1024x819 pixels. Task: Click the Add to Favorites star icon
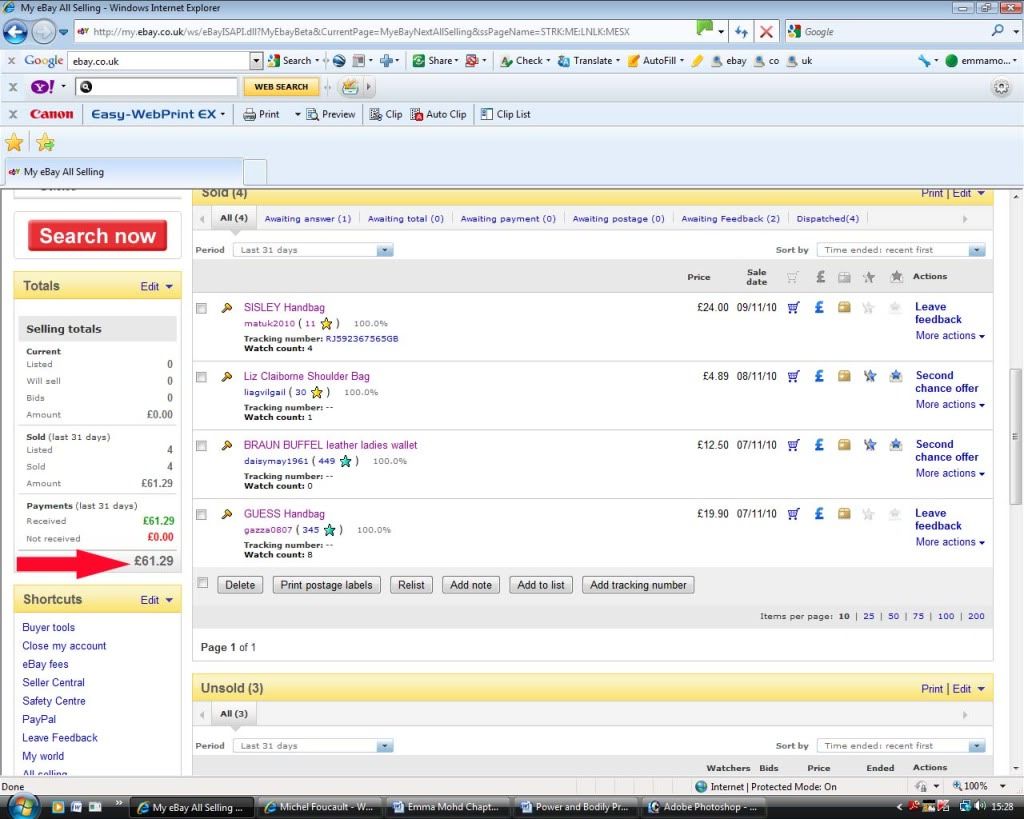coord(45,142)
